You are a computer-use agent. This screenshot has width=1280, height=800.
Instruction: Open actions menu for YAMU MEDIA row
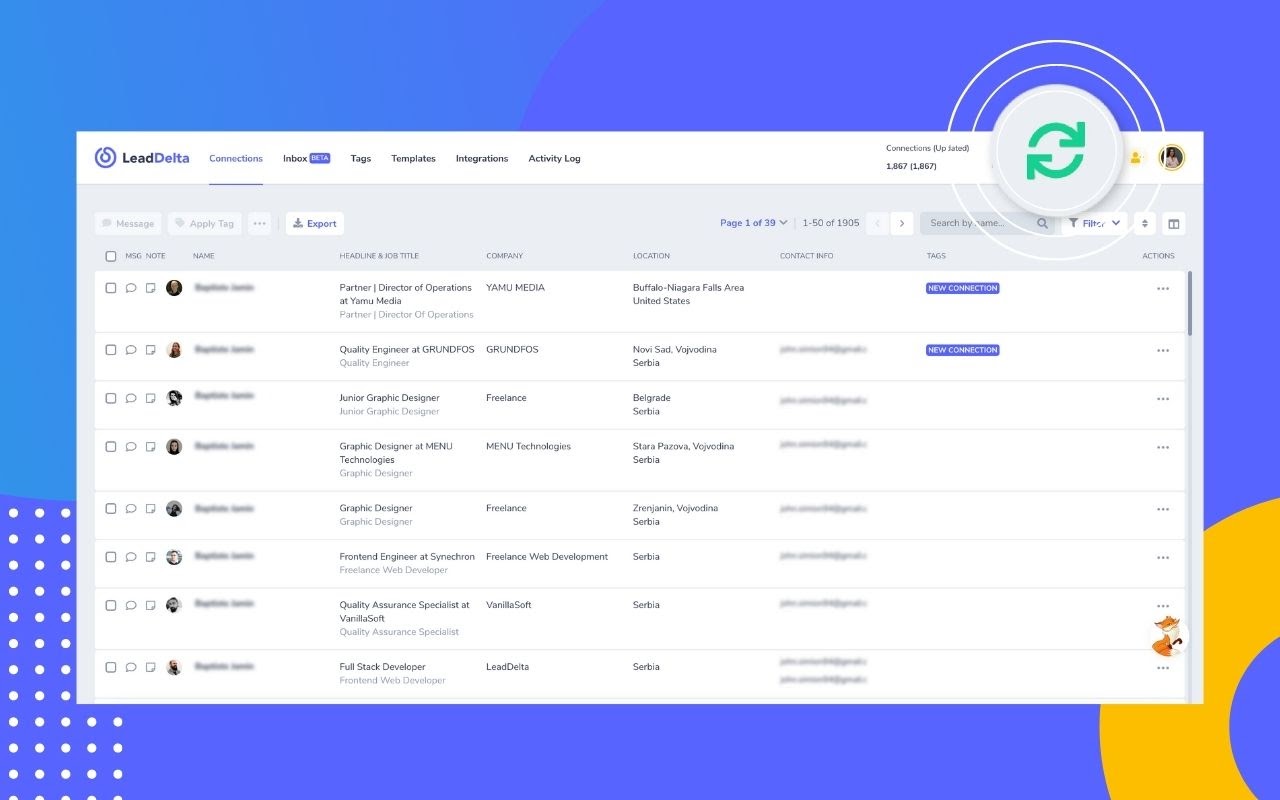click(x=1163, y=289)
